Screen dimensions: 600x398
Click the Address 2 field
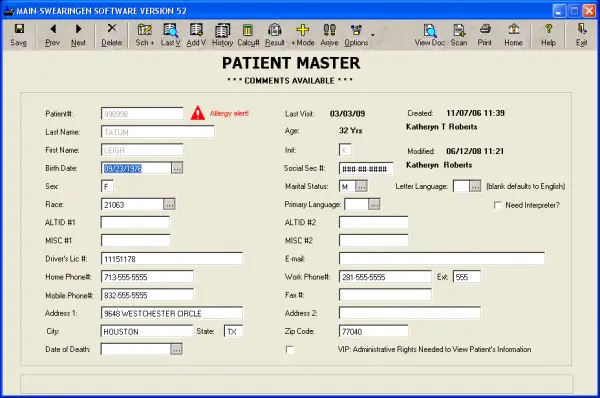tap(409, 313)
